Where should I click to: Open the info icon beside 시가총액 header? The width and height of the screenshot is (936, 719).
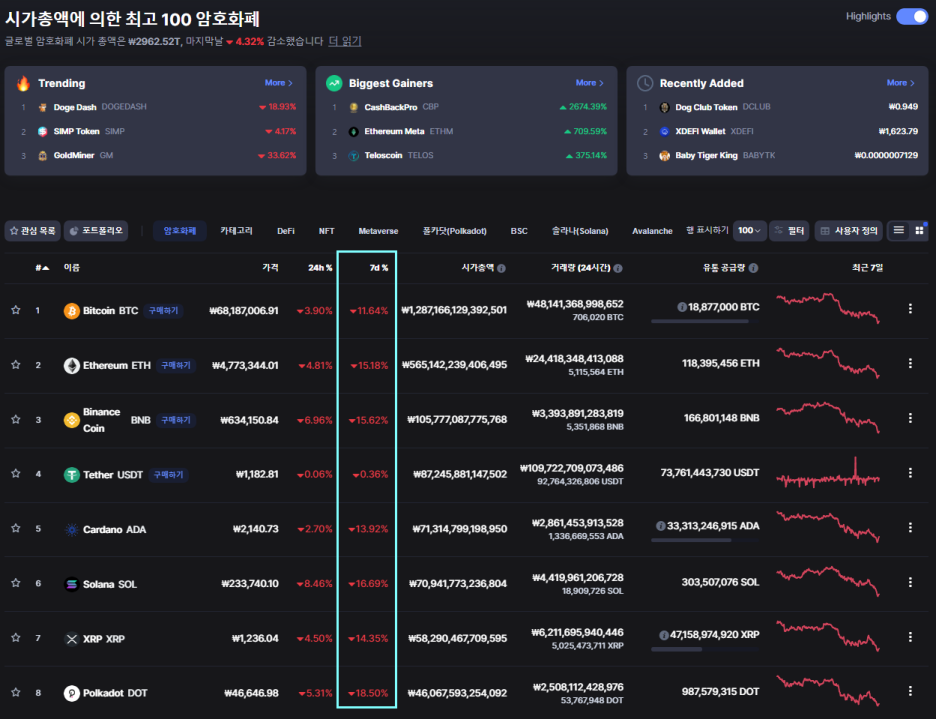click(501, 268)
